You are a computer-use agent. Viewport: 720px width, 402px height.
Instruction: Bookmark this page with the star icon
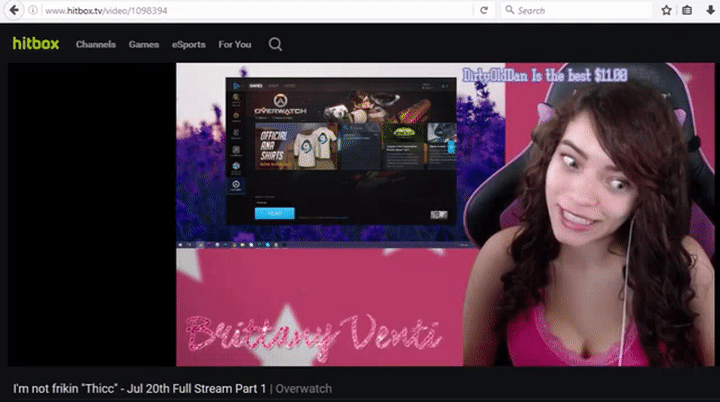point(664,10)
